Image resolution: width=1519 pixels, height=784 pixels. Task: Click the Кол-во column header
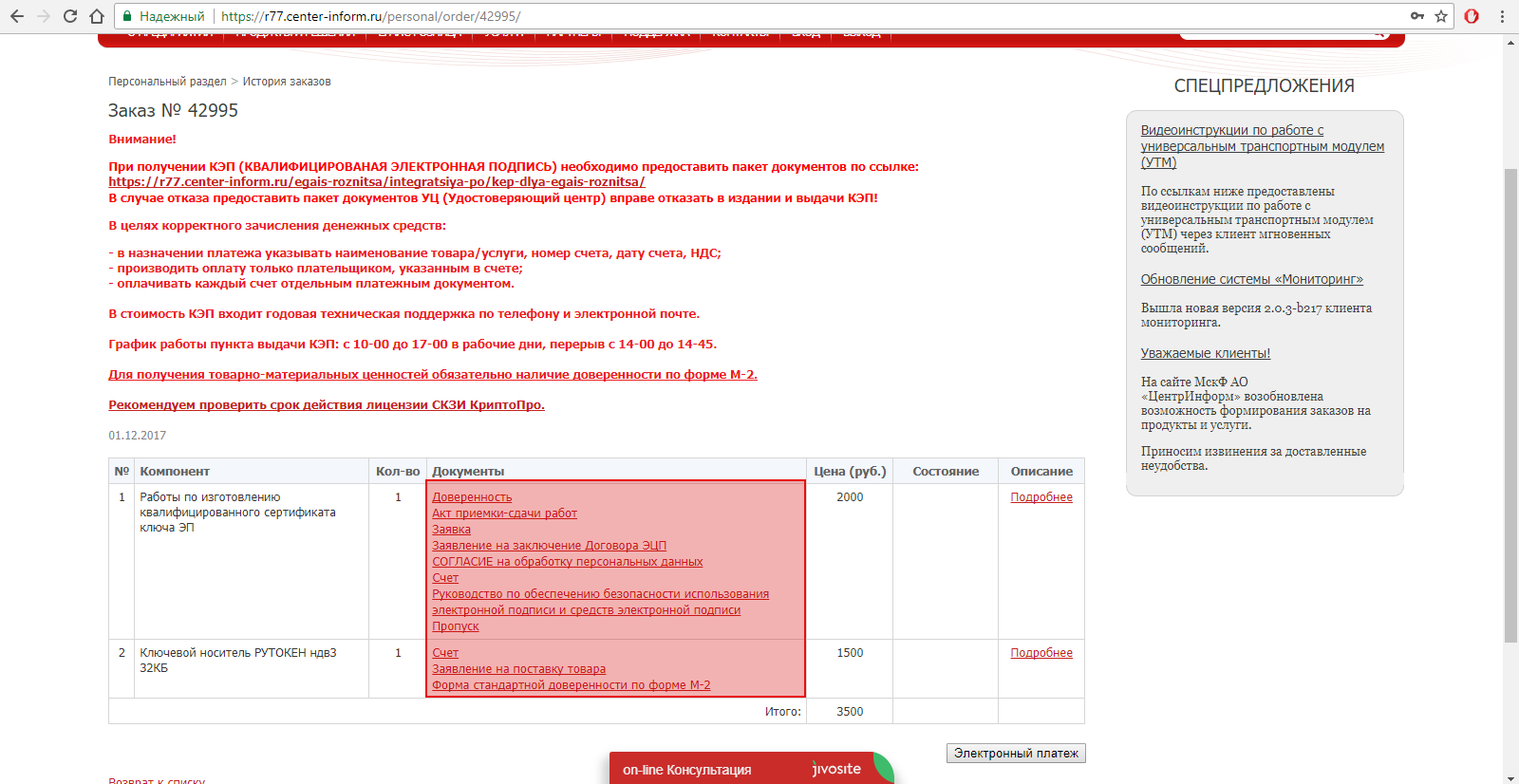[x=398, y=472]
